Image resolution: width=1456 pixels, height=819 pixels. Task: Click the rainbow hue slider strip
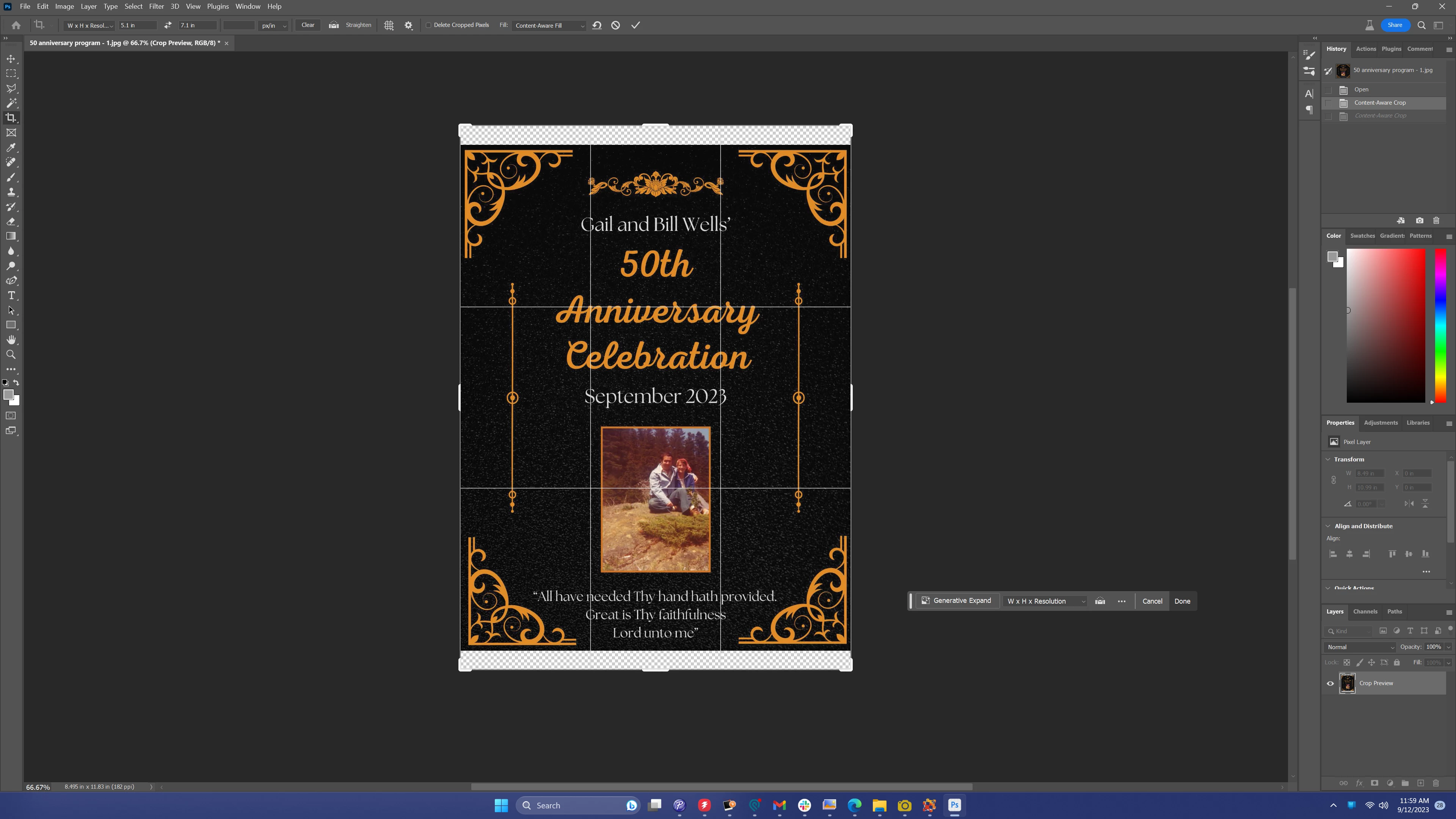pos(1440,326)
